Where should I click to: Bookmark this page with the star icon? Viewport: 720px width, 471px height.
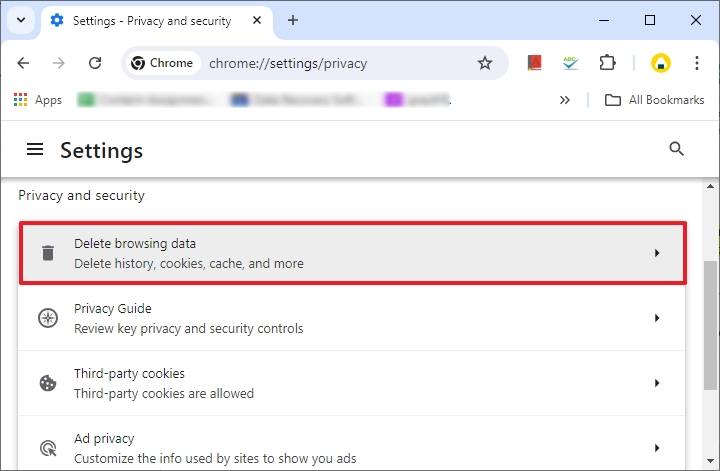click(485, 63)
